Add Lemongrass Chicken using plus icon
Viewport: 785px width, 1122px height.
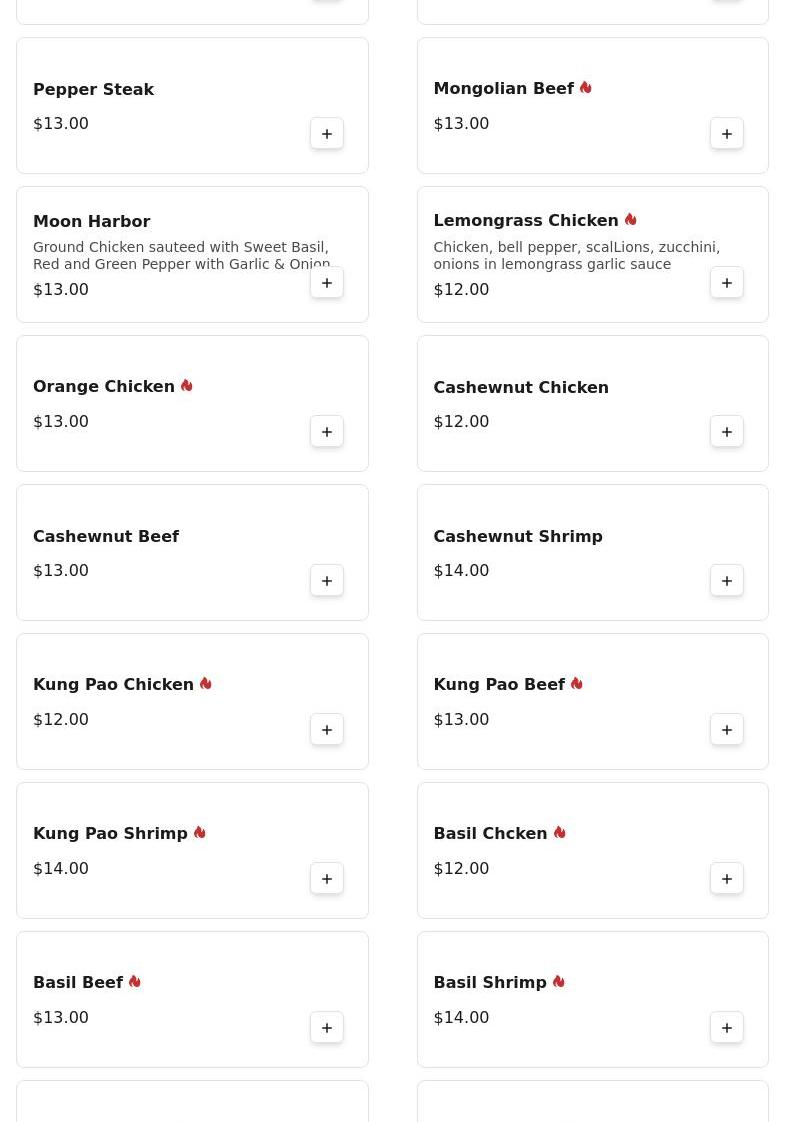pos(727,283)
